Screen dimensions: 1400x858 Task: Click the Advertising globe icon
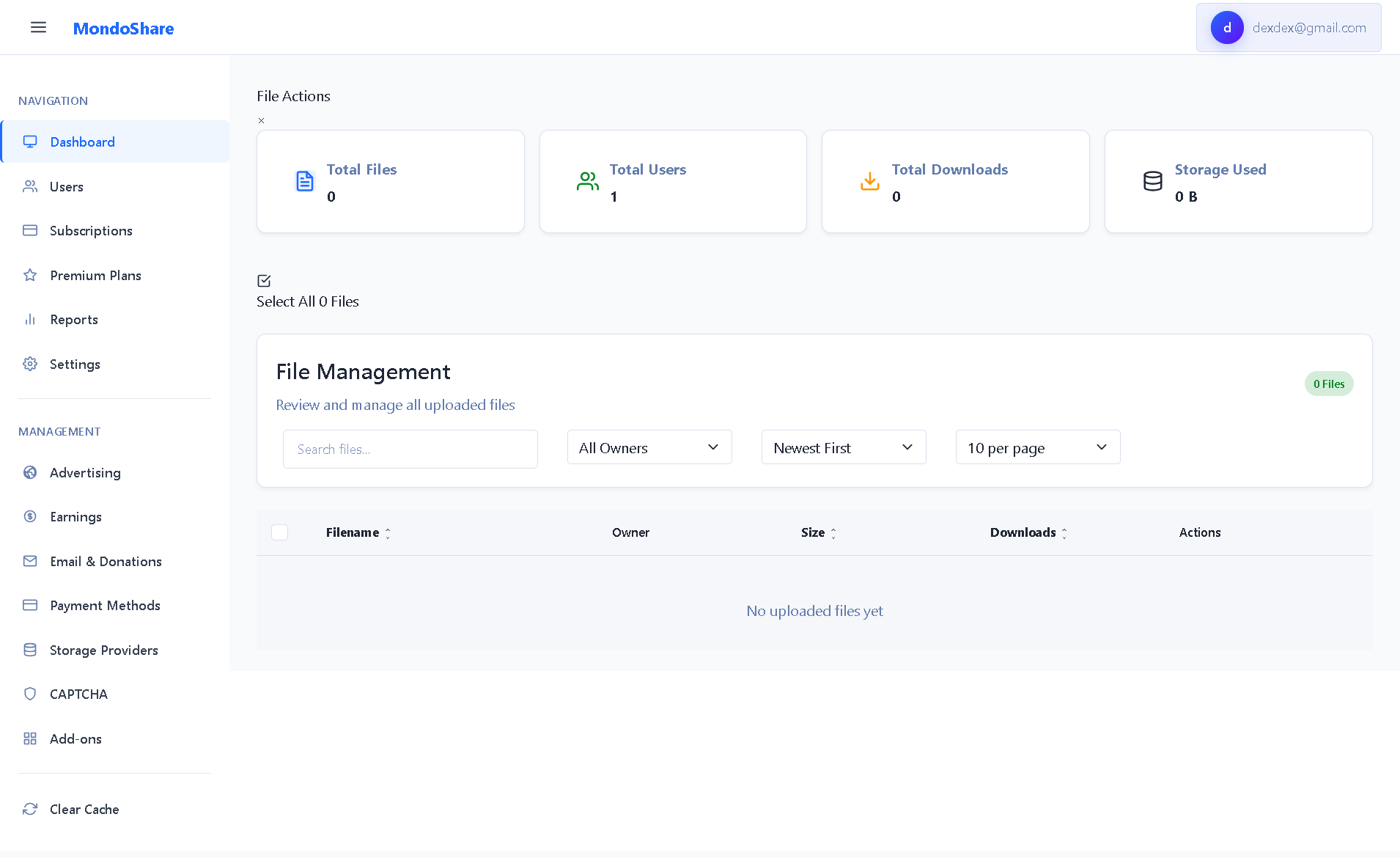30,472
